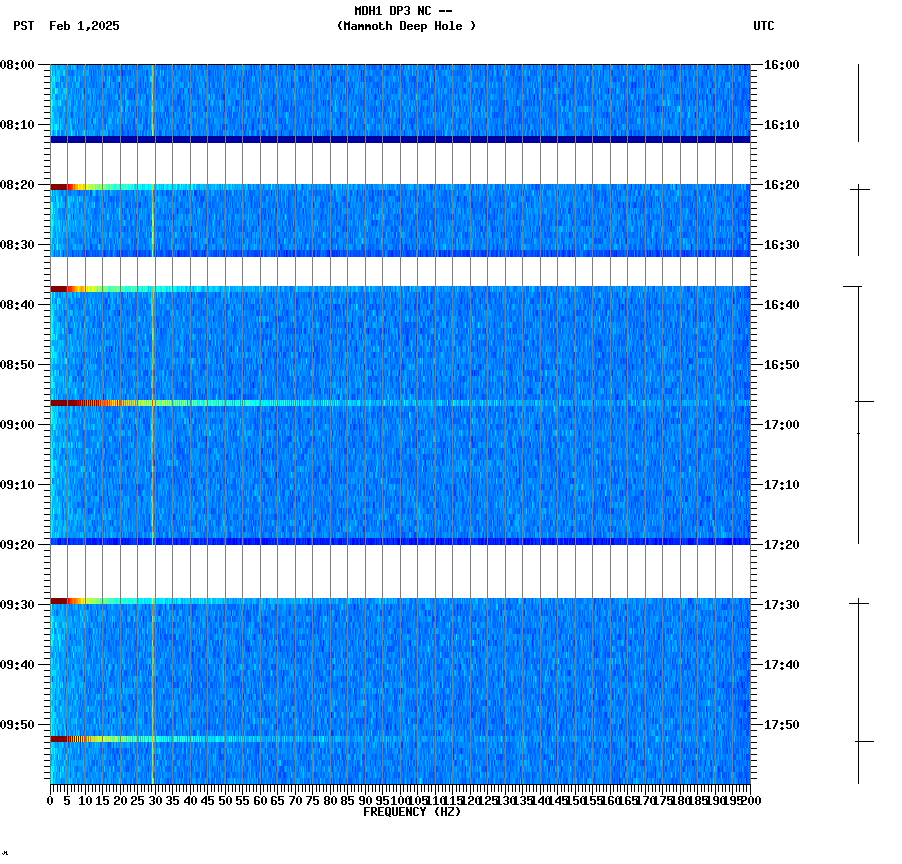
Task: Toggle the dark blue band near 08:12
Action: click(400, 139)
